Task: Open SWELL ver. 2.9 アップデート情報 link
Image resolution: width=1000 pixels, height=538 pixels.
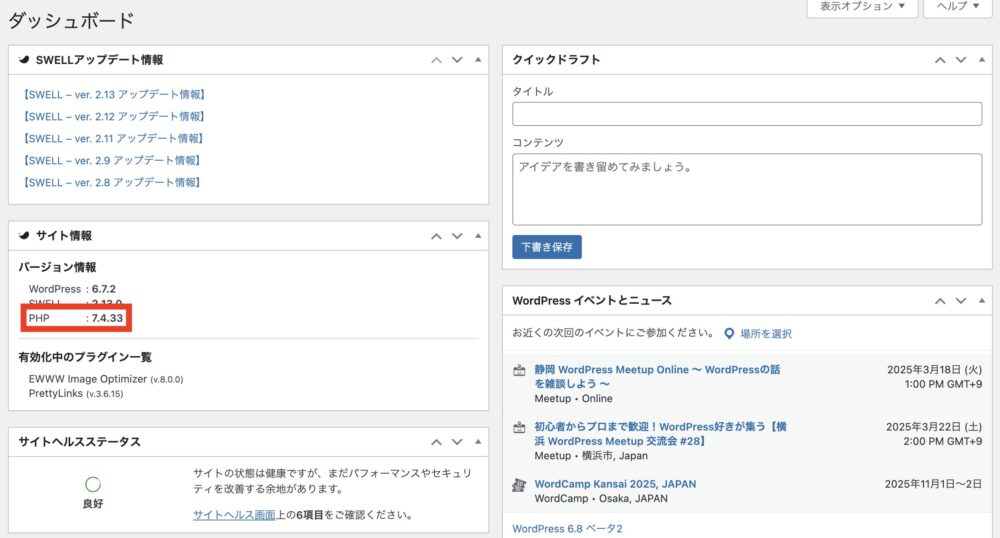Action: coord(112,161)
